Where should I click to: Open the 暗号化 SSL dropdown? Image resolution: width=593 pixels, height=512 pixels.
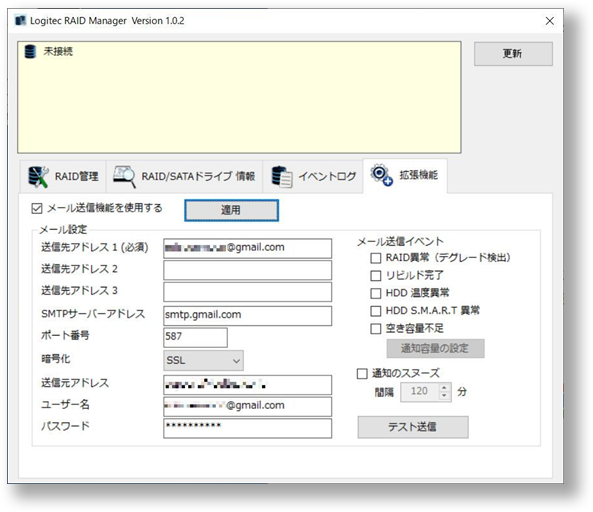point(203,360)
